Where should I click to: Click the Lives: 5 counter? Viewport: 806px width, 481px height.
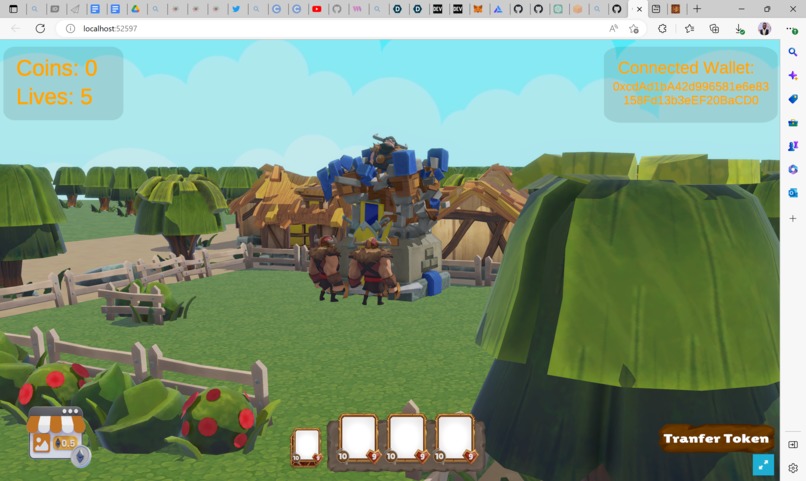click(x=54, y=97)
